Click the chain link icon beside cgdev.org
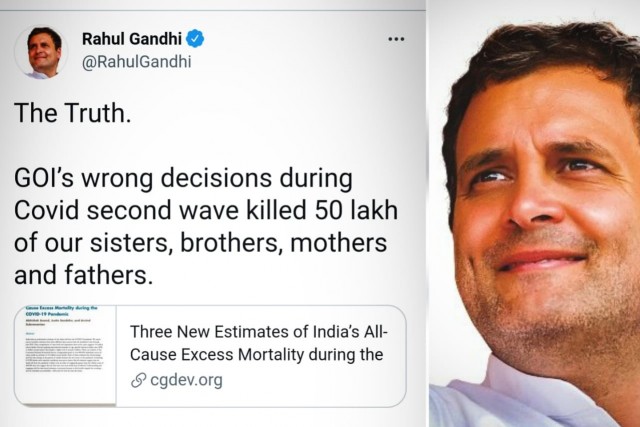This screenshot has width=640, height=427. 139,380
